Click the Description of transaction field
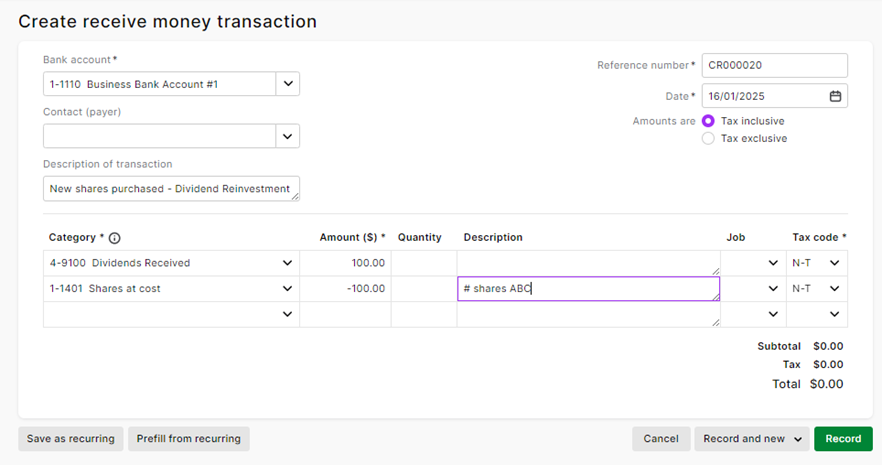Image resolution: width=882 pixels, height=465 pixels. pyautogui.click(x=170, y=189)
